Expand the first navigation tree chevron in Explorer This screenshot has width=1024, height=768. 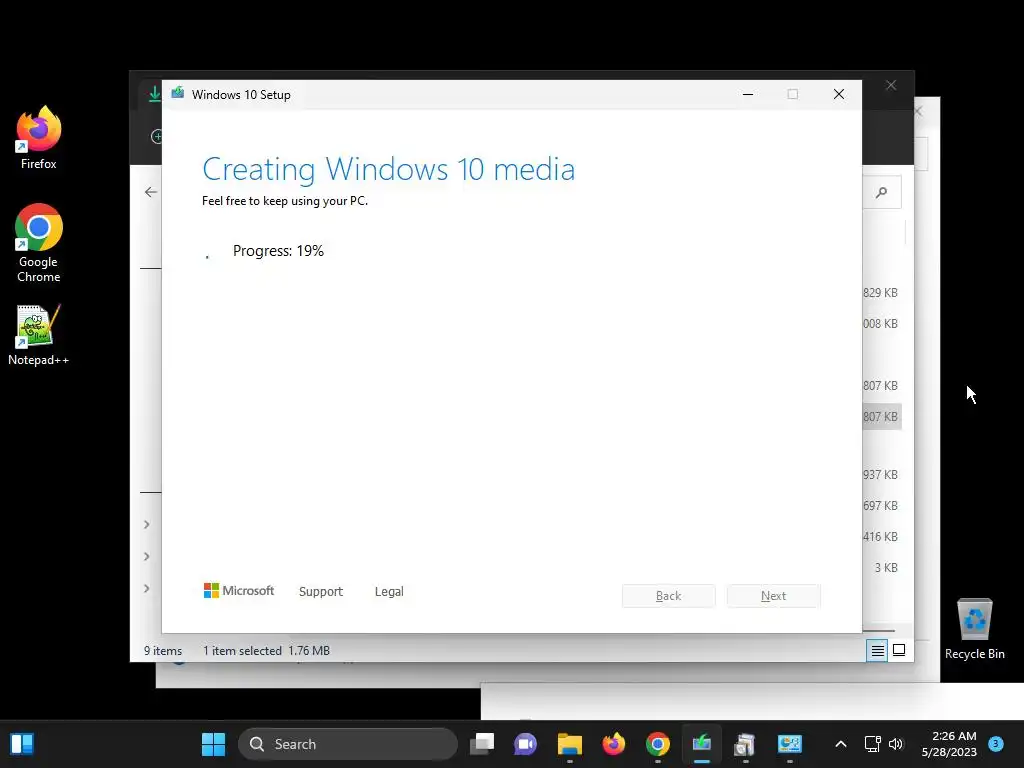[147, 524]
